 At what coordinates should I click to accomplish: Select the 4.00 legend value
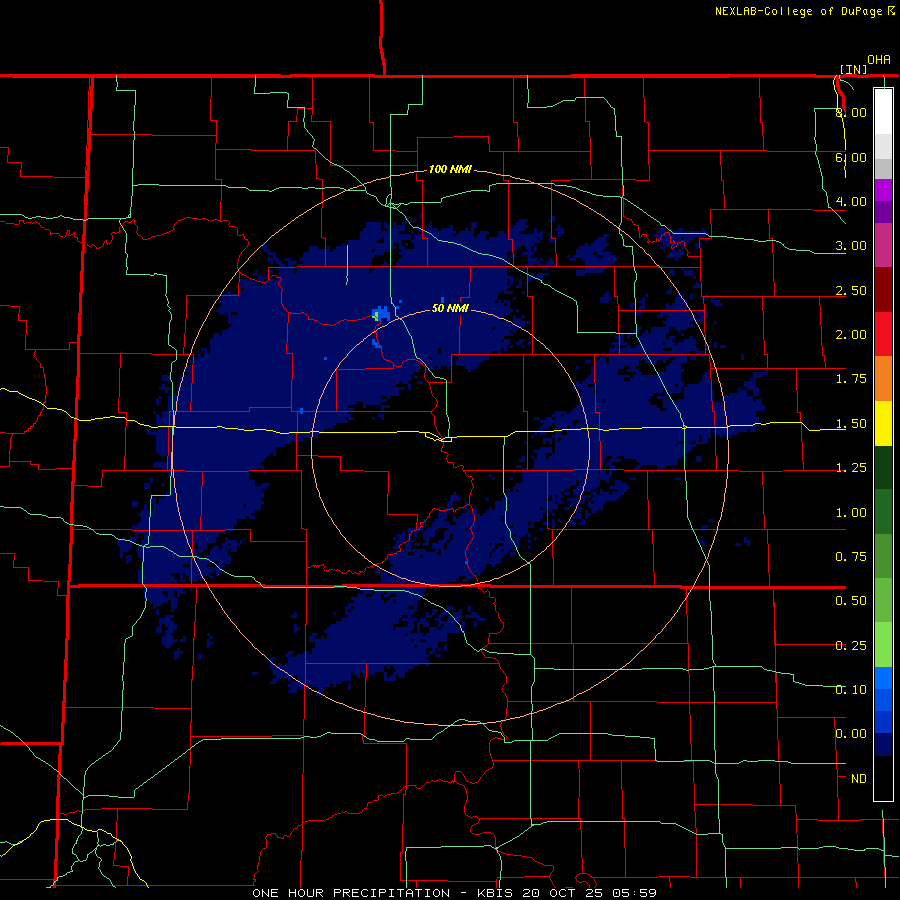click(x=851, y=201)
